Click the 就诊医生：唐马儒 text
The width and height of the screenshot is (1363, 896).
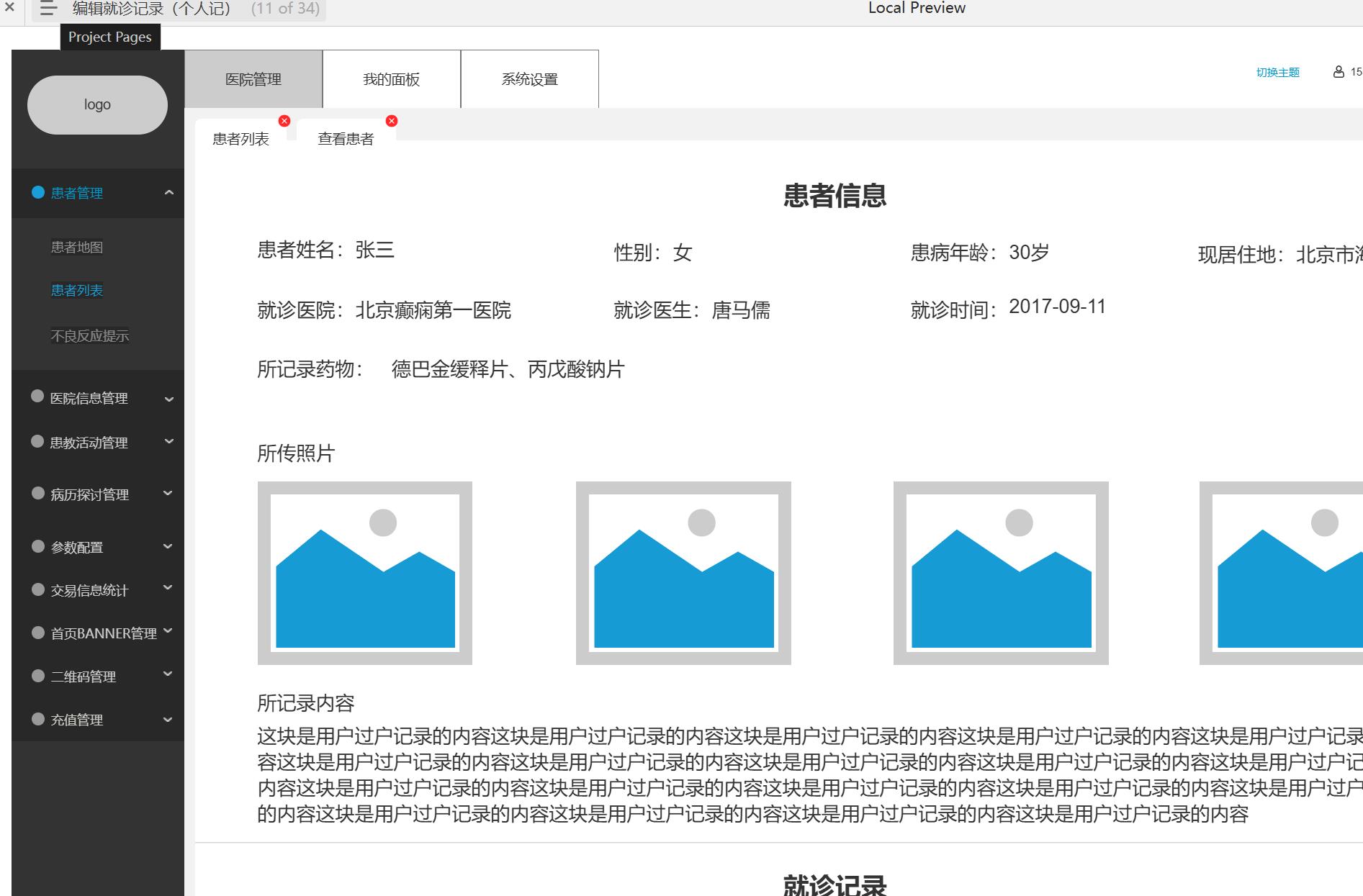pos(692,310)
